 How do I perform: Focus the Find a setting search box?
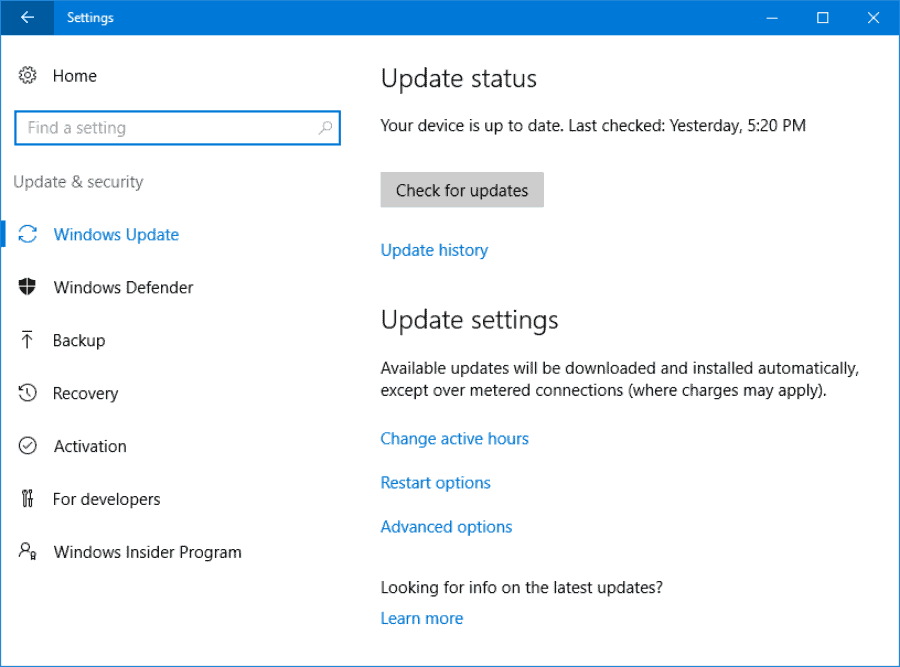[177, 127]
